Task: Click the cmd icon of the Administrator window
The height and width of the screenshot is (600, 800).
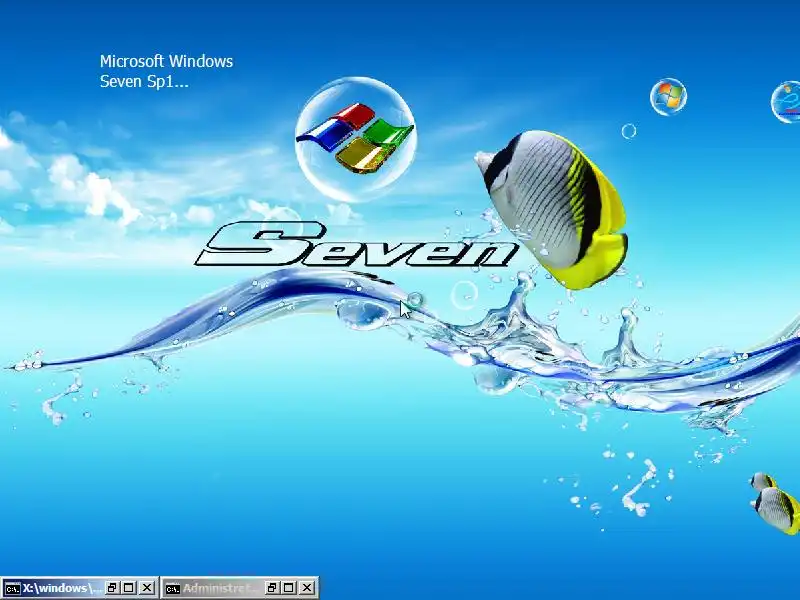Action: pyautogui.click(x=173, y=588)
